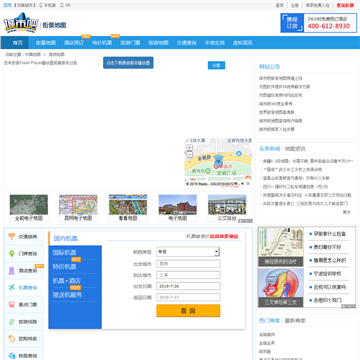Viewport: 360px width, 360px height.
Task: Open 旅游地图 in main navigation
Action: click(x=158, y=43)
